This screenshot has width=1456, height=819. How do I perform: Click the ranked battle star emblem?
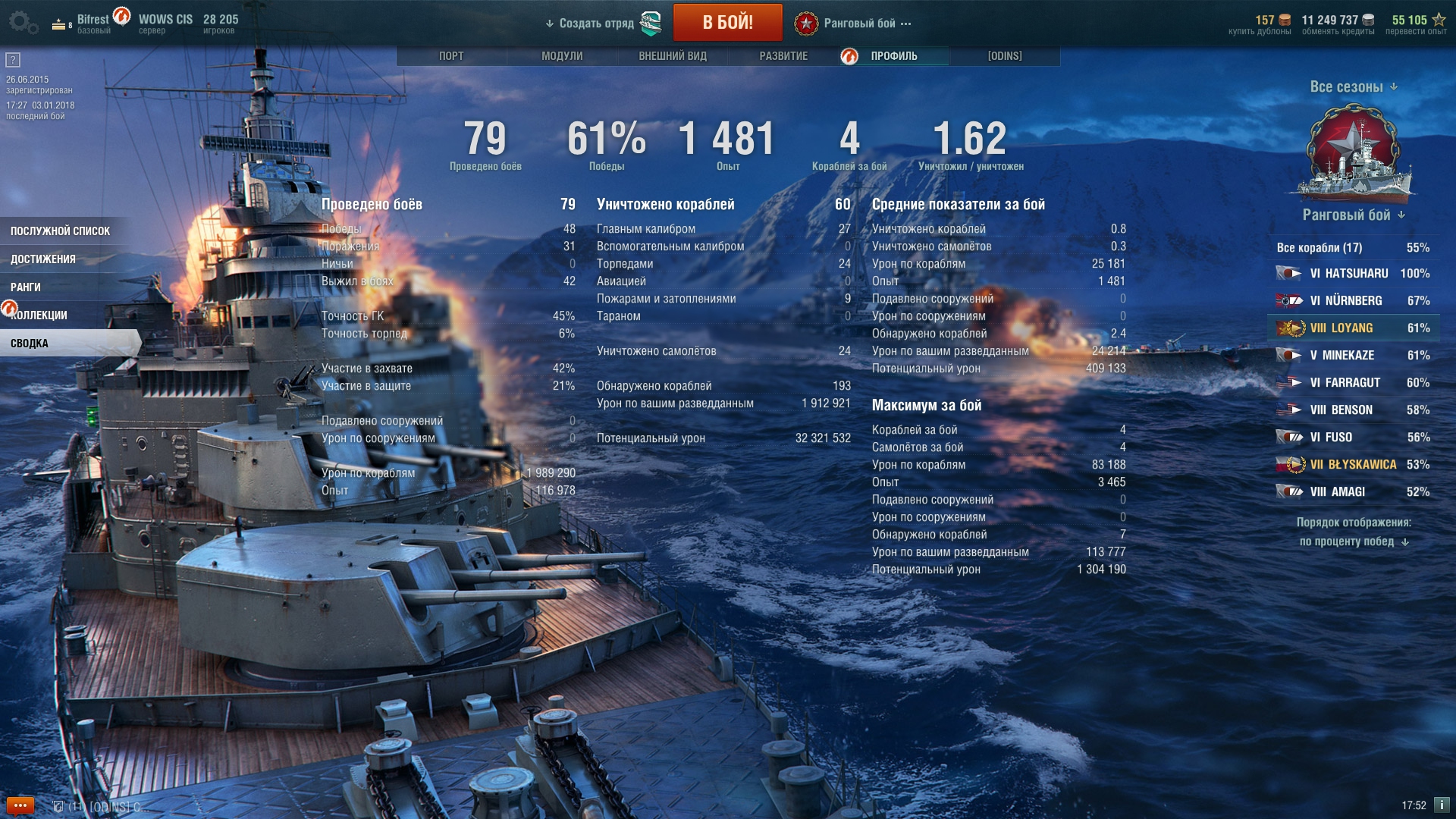(805, 24)
